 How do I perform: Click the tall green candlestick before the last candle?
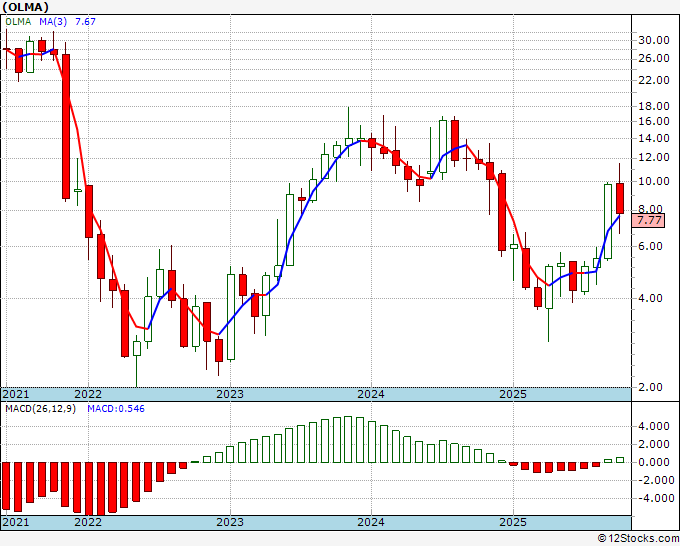tap(608, 222)
